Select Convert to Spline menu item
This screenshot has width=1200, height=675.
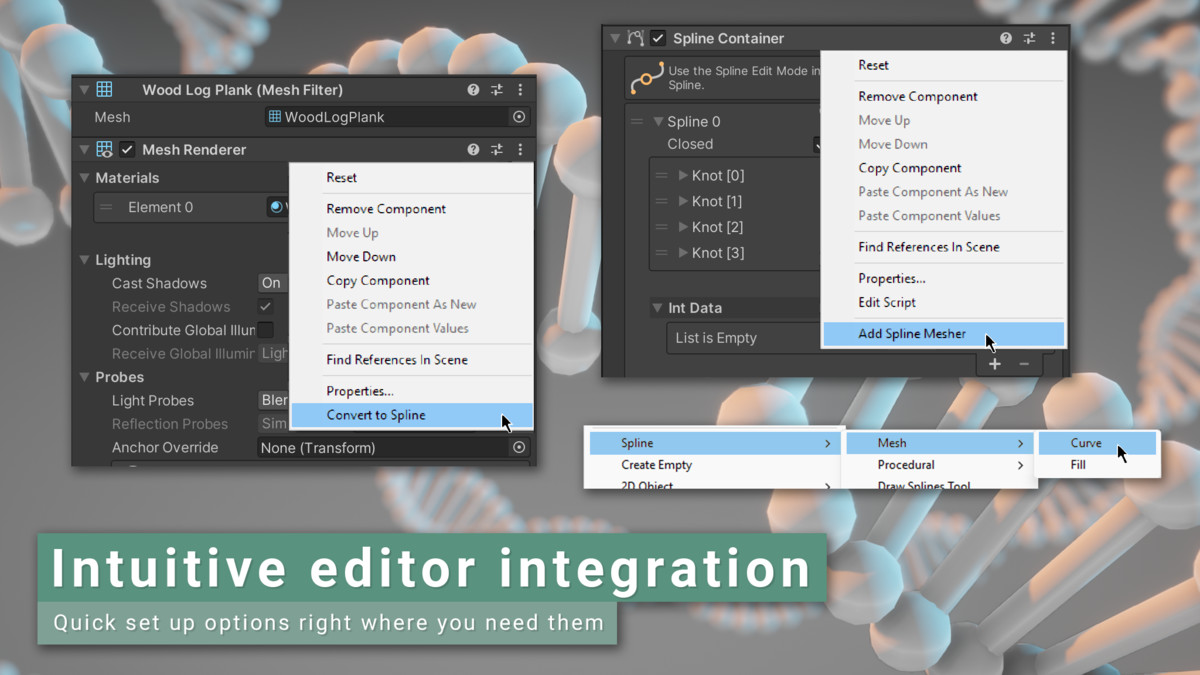376,415
